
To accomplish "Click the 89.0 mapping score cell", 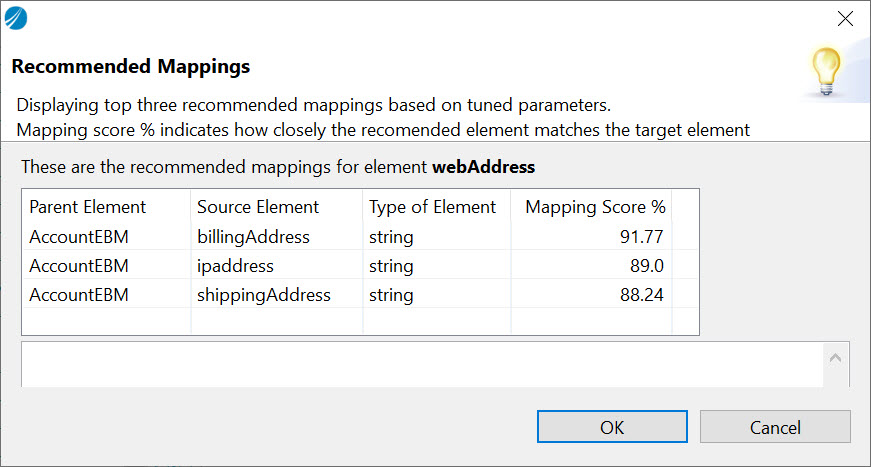I will (x=645, y=266).
